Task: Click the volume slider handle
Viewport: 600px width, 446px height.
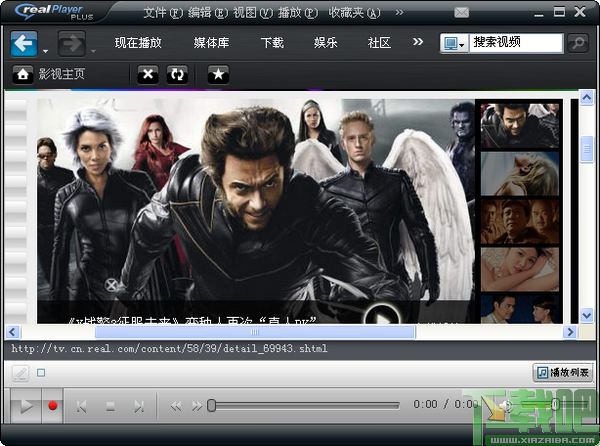Action: [x=555, y=405]
